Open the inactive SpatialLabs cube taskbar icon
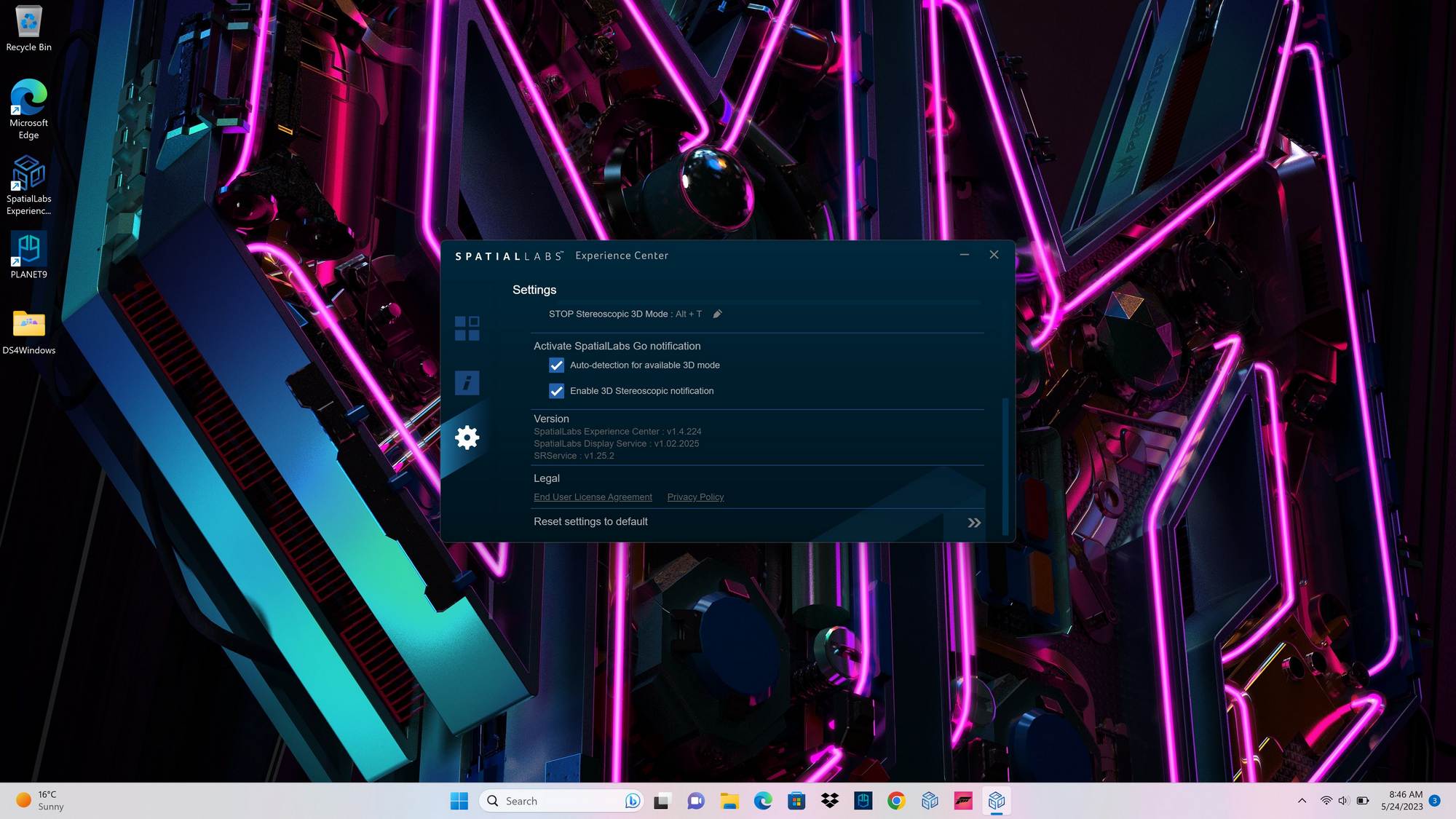The image size is (1456, 819). click(x=930, y=801)
